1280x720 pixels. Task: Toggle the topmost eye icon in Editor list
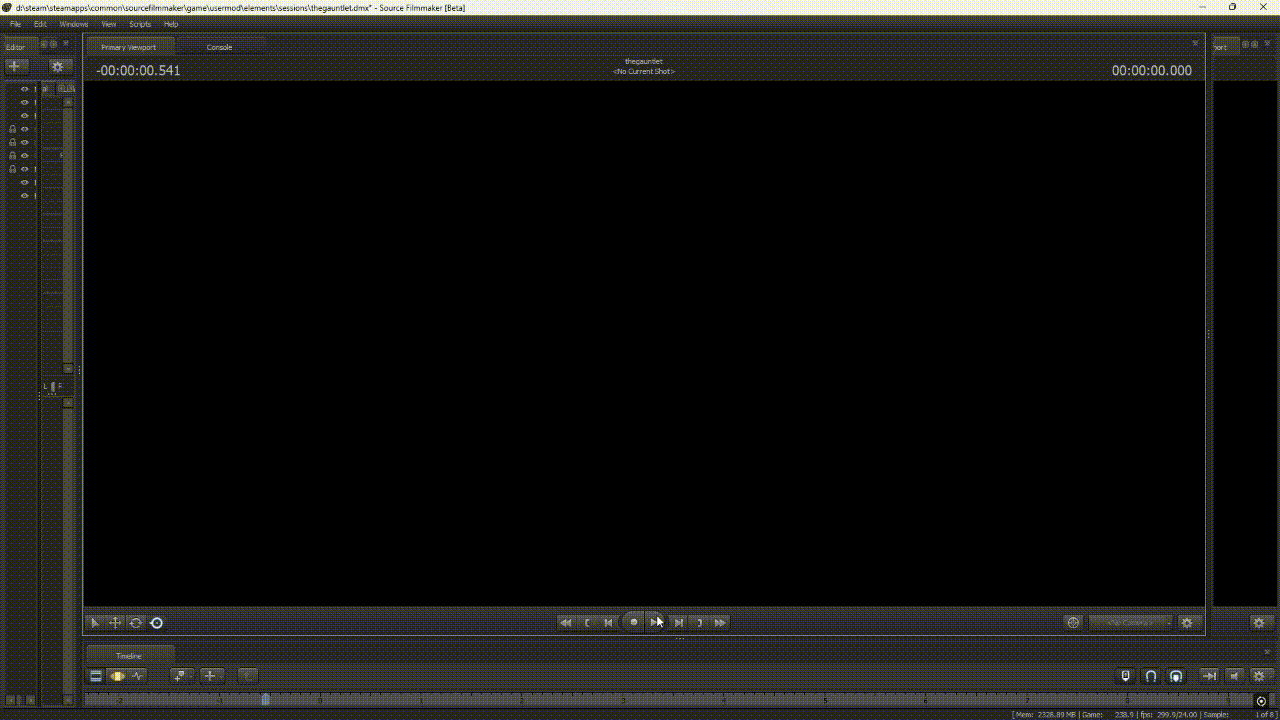point(25,89)
